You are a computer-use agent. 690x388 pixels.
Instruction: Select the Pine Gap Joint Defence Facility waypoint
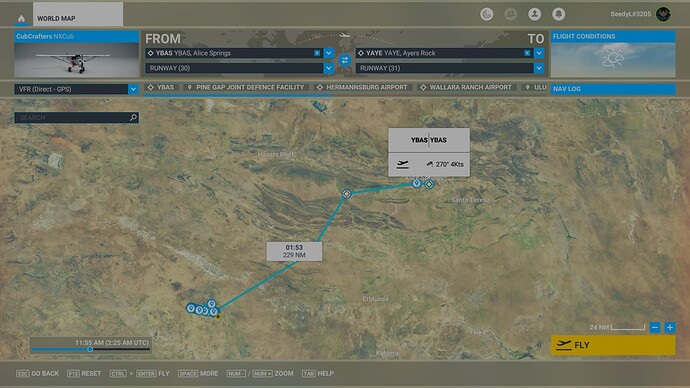coord(246,88)
